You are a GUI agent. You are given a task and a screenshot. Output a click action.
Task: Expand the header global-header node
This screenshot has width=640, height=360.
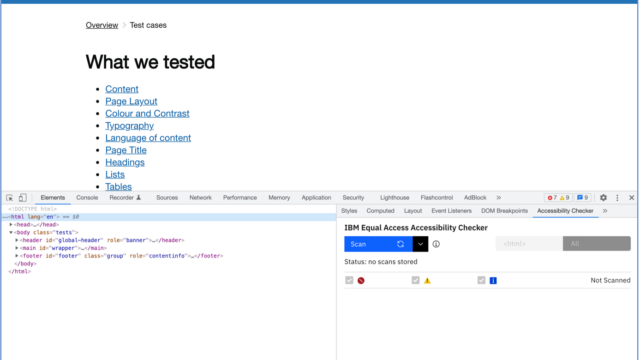click(x=17, y=240)
